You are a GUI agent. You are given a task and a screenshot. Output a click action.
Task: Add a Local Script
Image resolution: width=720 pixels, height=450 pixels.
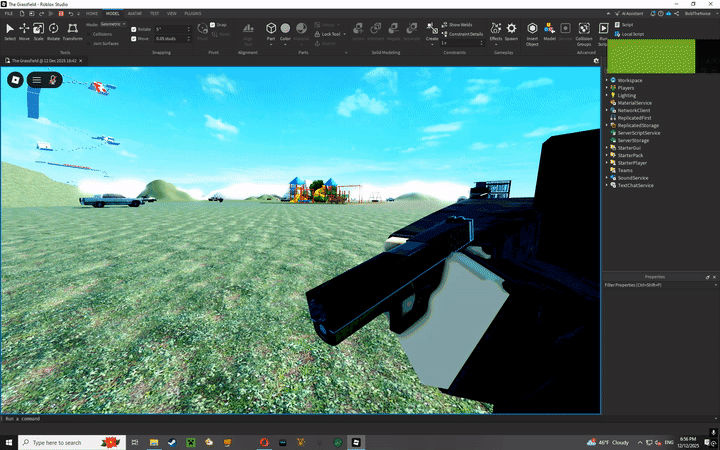632,34
